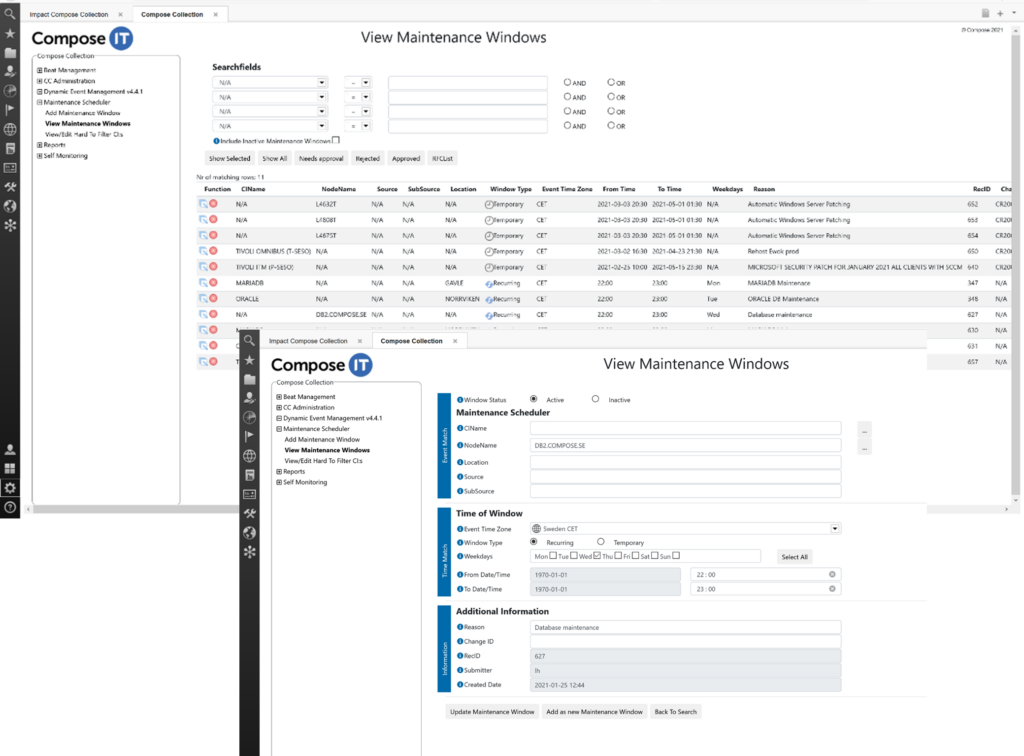Open the Event Time Zone dropdown

pyautogui.click(x=835, y=529)
